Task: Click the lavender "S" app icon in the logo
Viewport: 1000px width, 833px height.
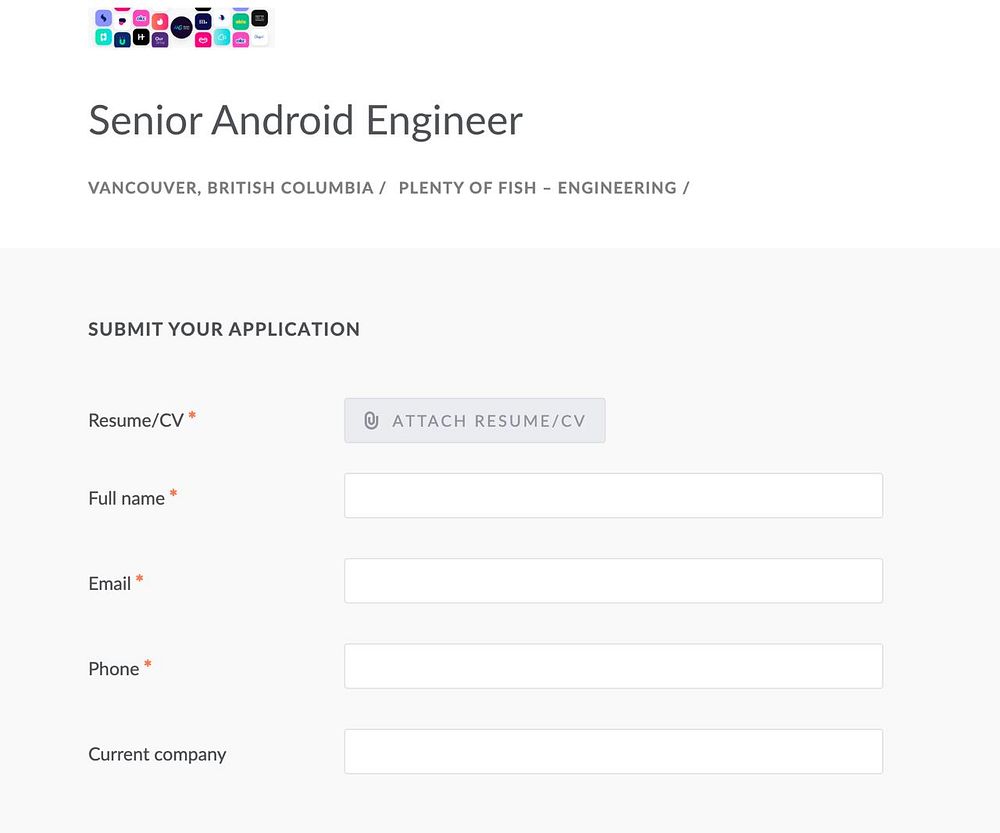Action: 103,18
